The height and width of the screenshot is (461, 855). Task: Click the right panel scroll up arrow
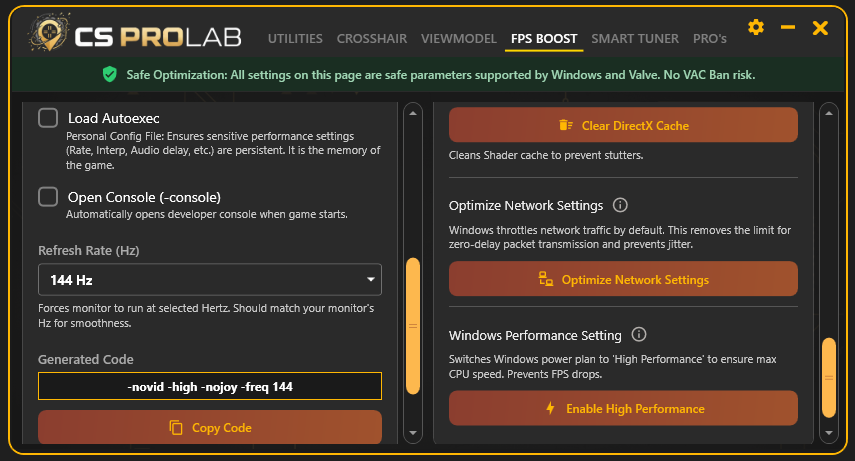pos(829,113)
